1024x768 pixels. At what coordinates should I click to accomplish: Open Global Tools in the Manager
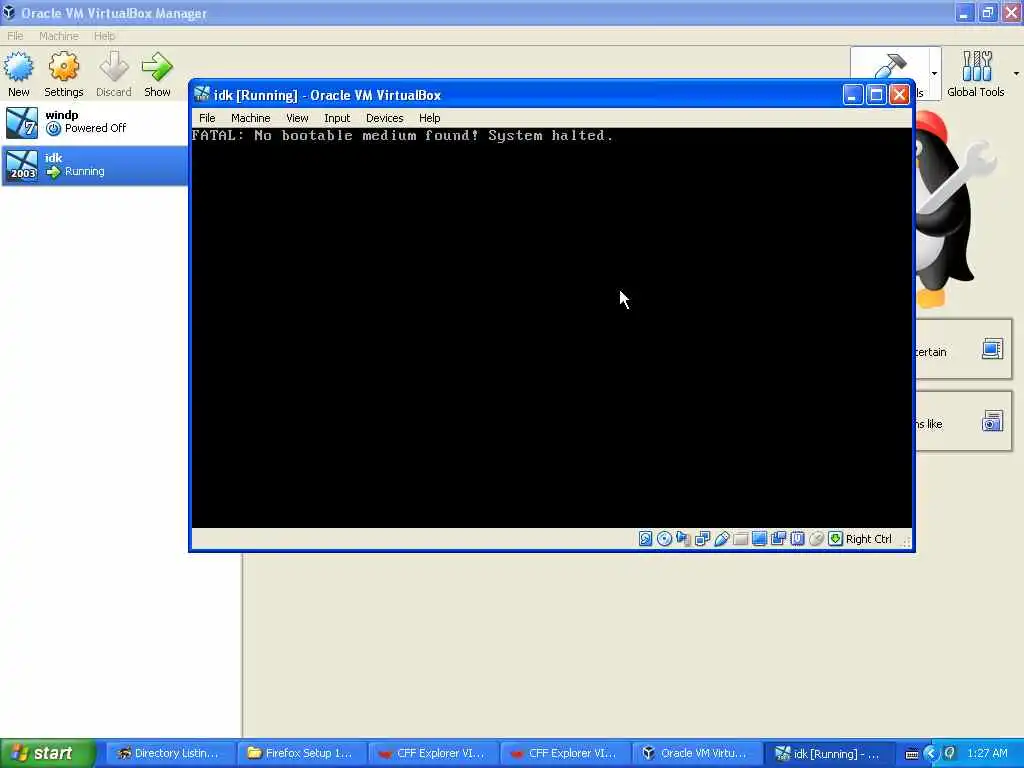click(x=976, y=74)
